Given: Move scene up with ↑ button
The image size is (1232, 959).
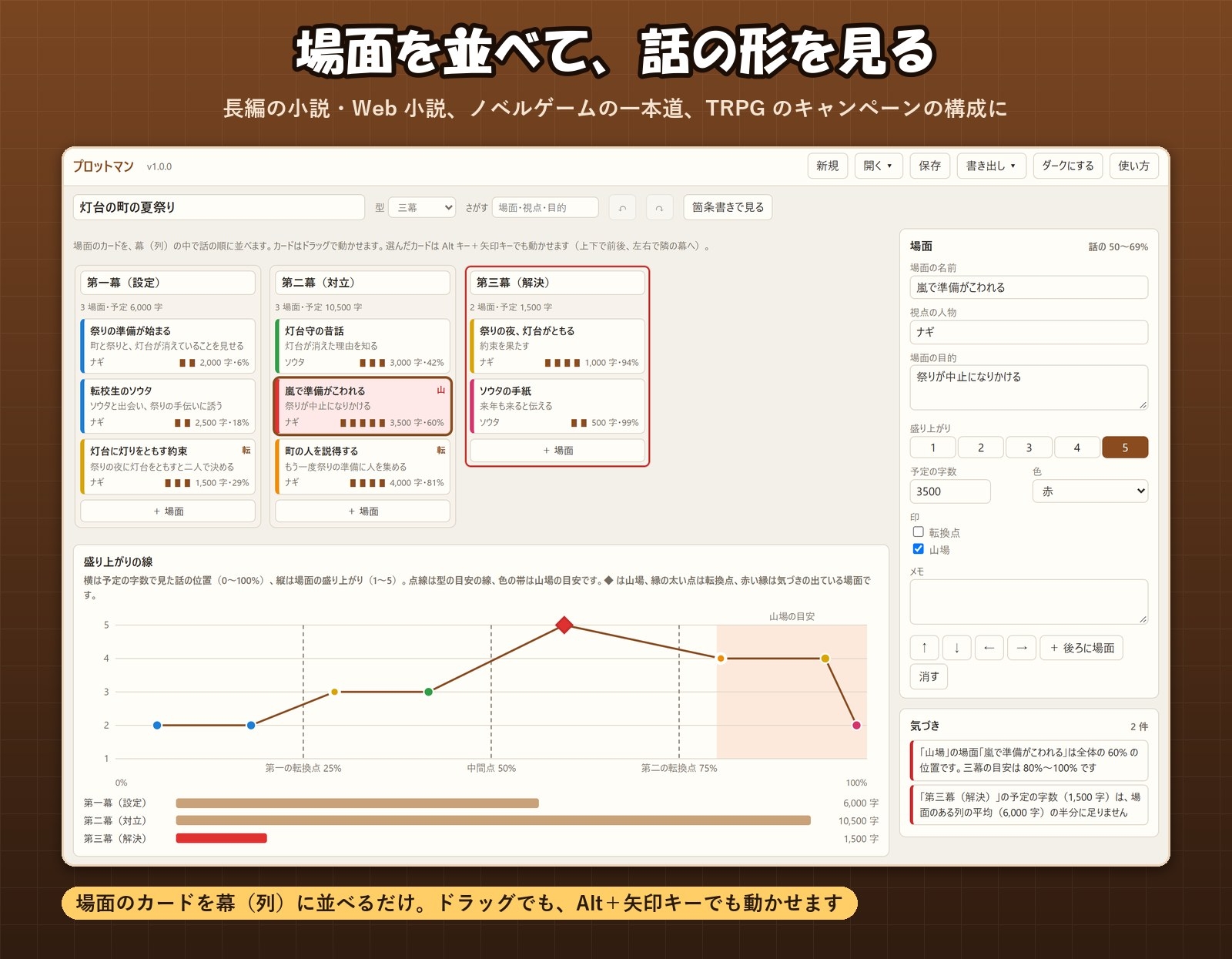Looking at the screenshot, I should click(x=924, y=648).
